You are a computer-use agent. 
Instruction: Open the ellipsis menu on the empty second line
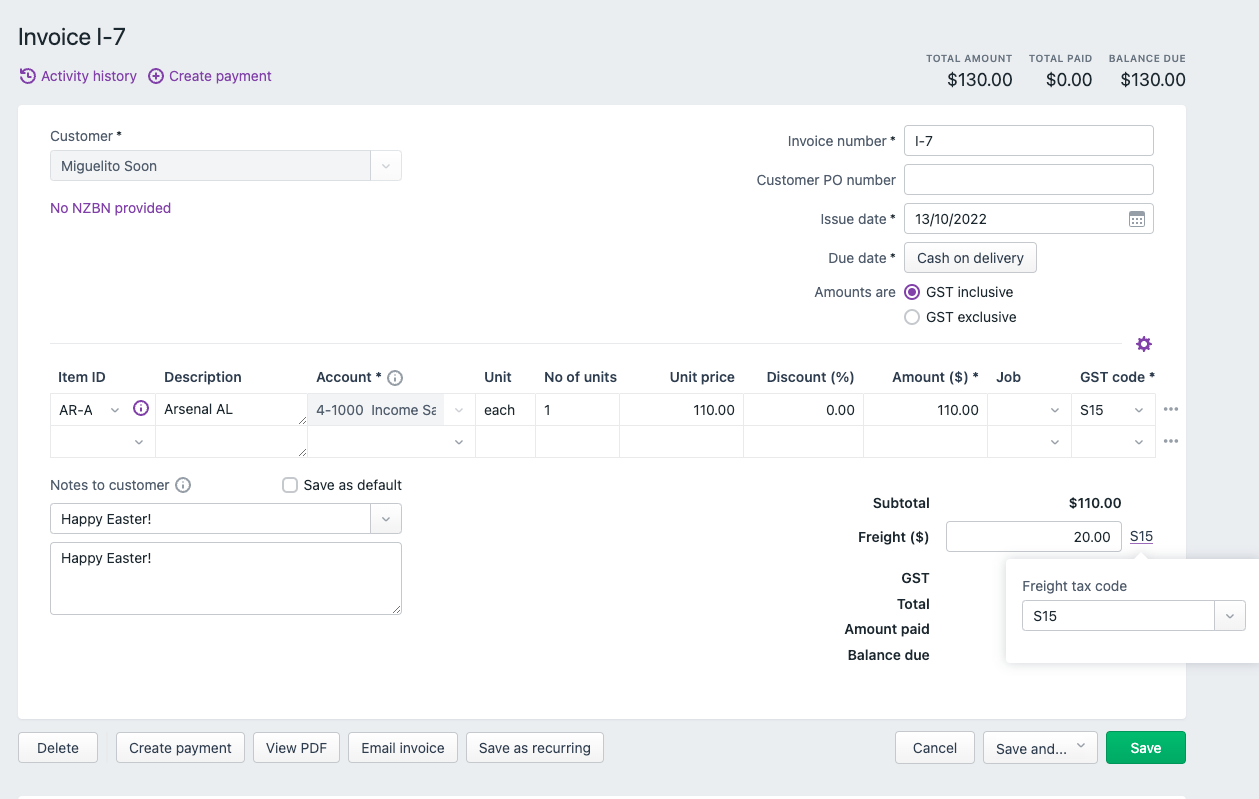(x=1170, y=440)
